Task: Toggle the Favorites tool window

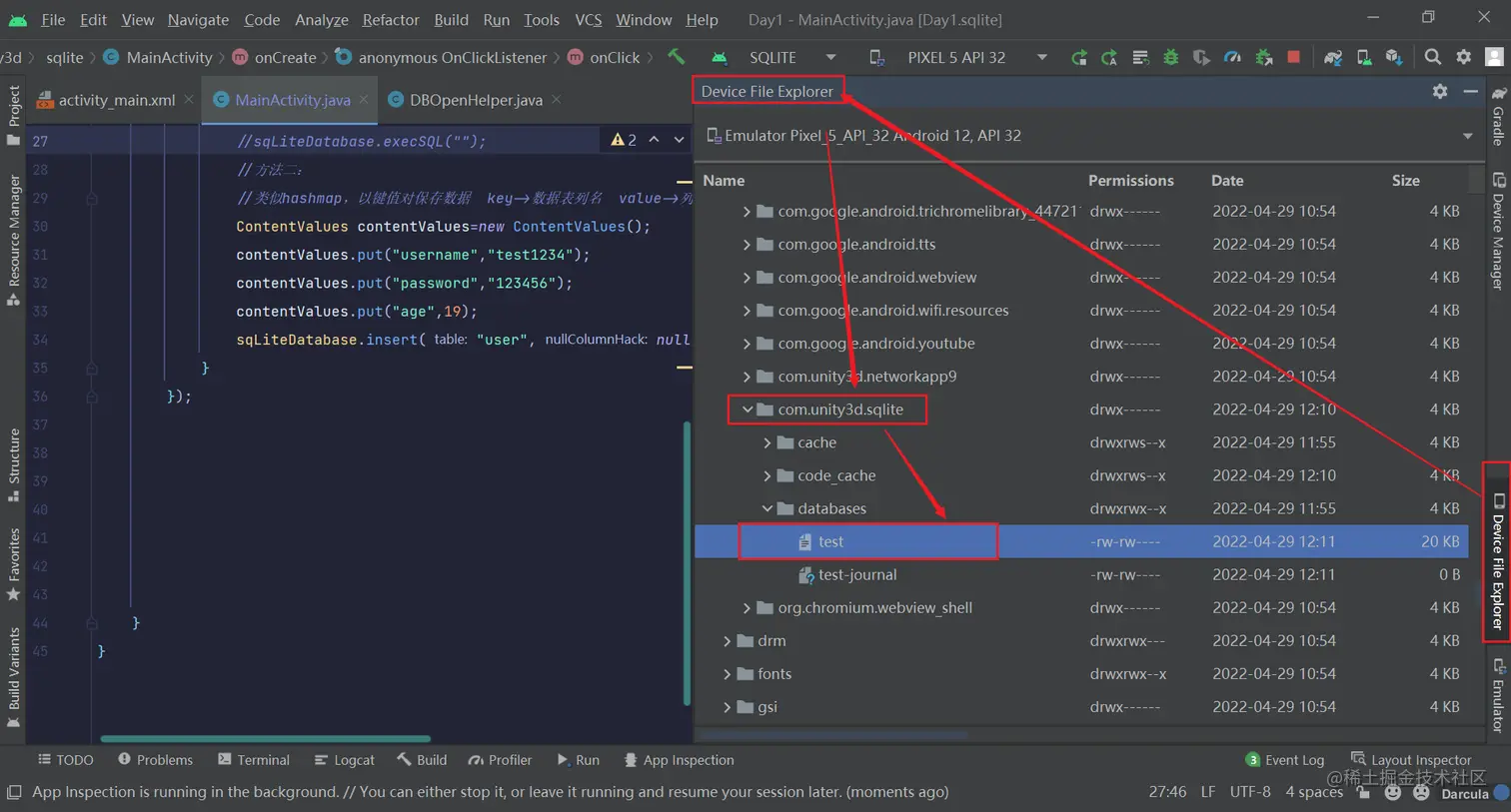Action: [13, 564]
